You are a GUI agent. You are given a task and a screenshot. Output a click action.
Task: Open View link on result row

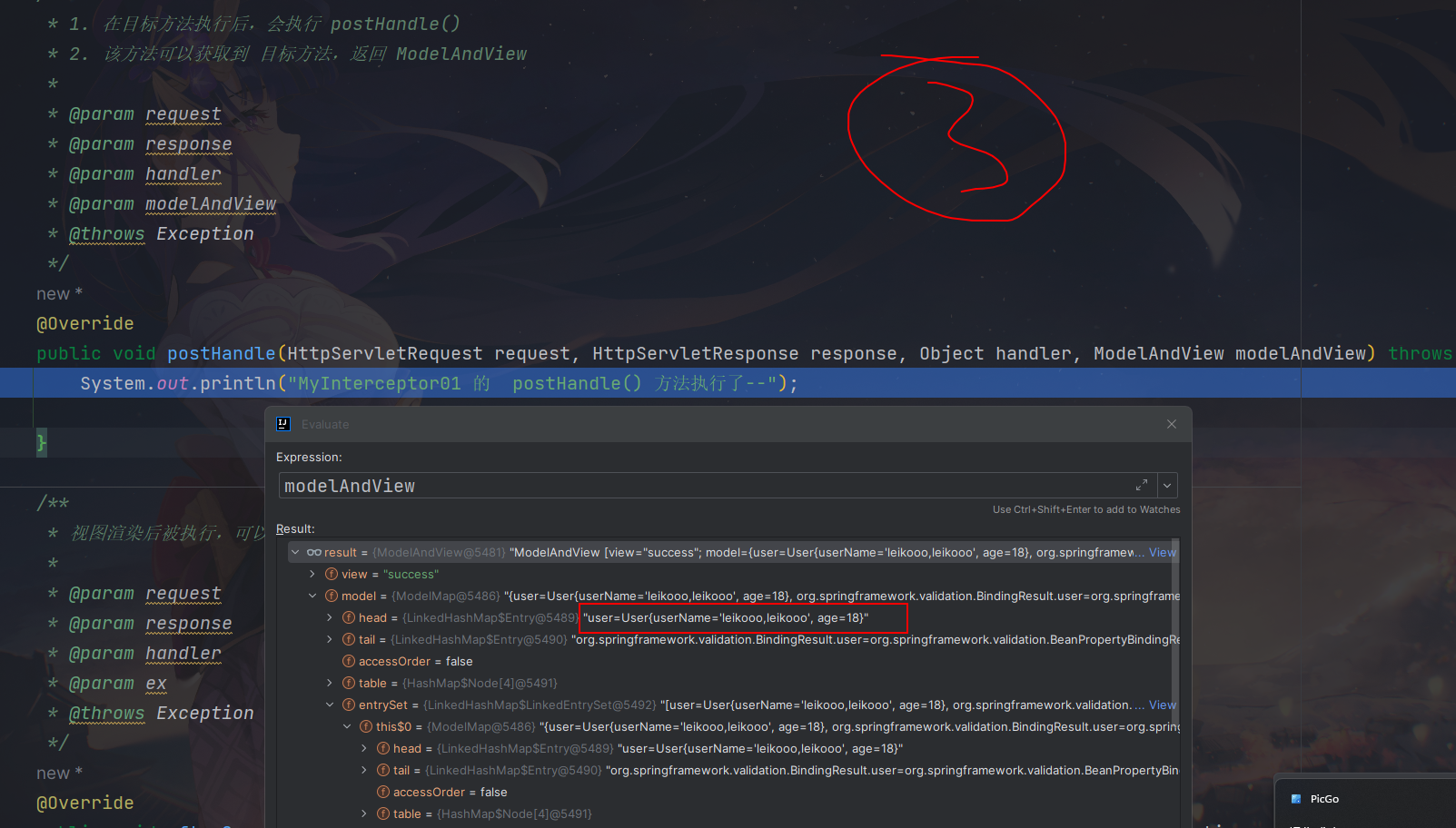click(x=1163, y=552)
